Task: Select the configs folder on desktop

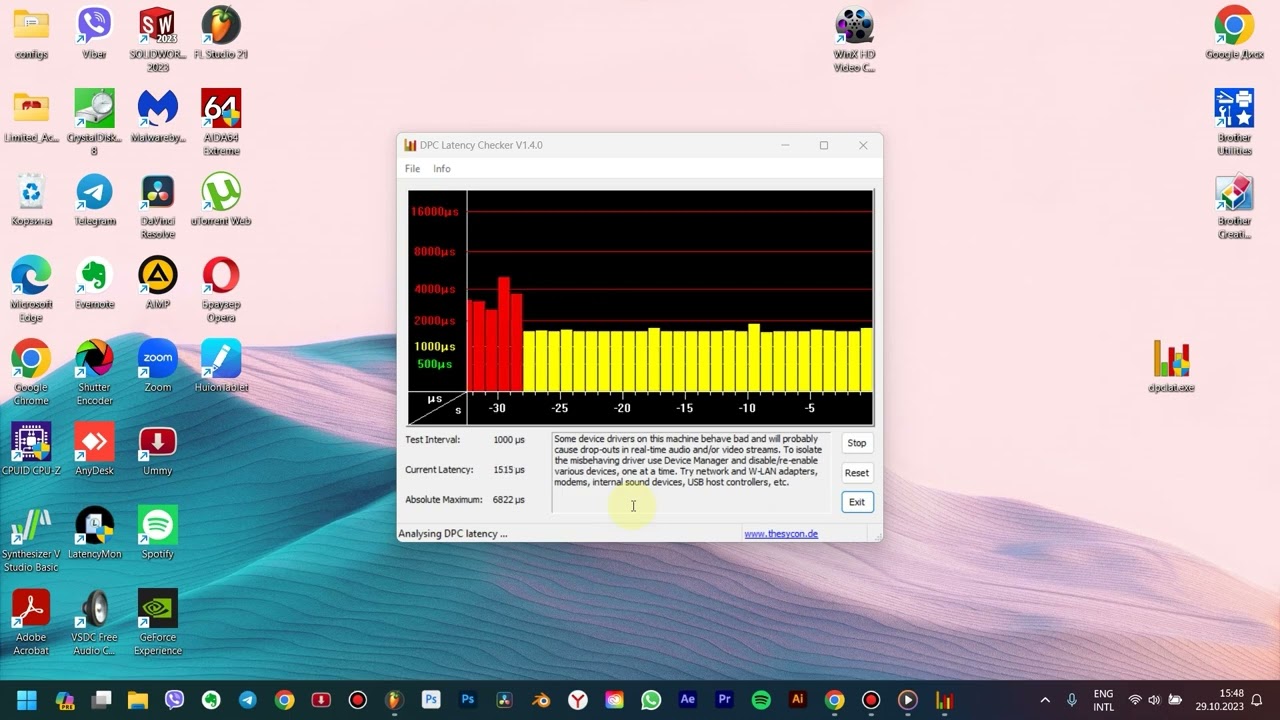Action: tap(31, 33)
